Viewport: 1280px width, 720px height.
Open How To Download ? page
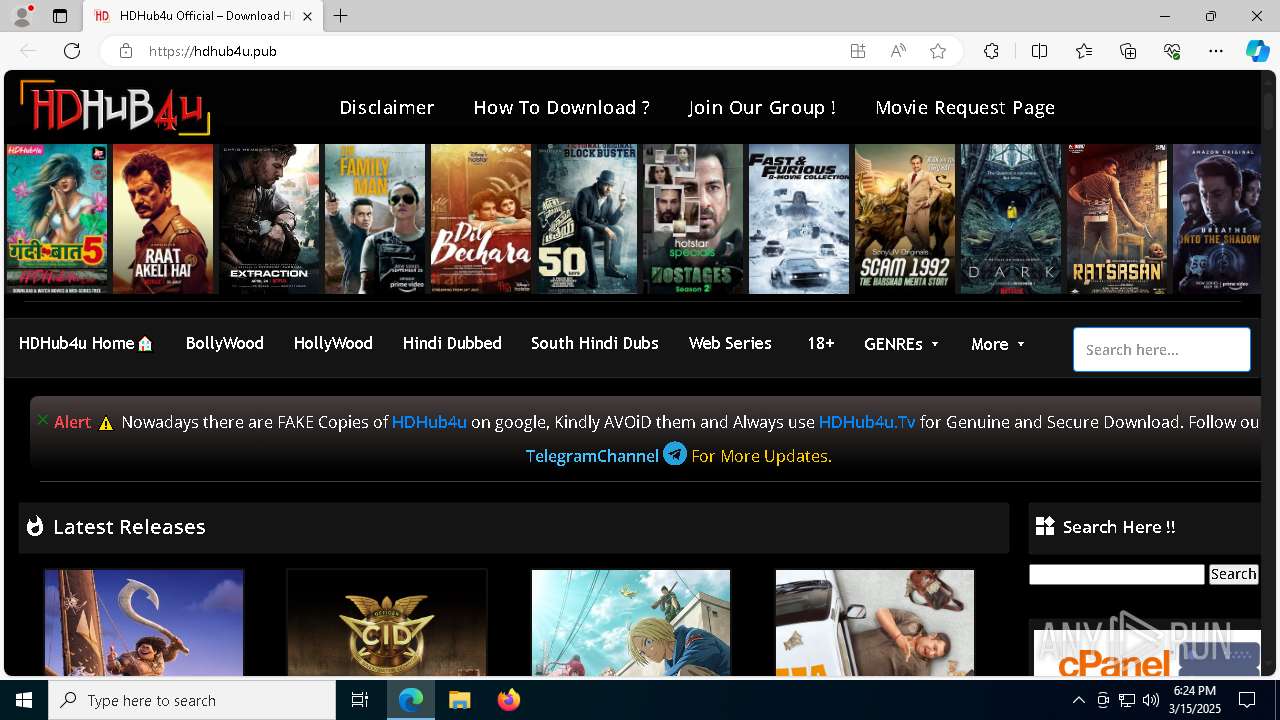pyautogui.click(x=561, y=107)
